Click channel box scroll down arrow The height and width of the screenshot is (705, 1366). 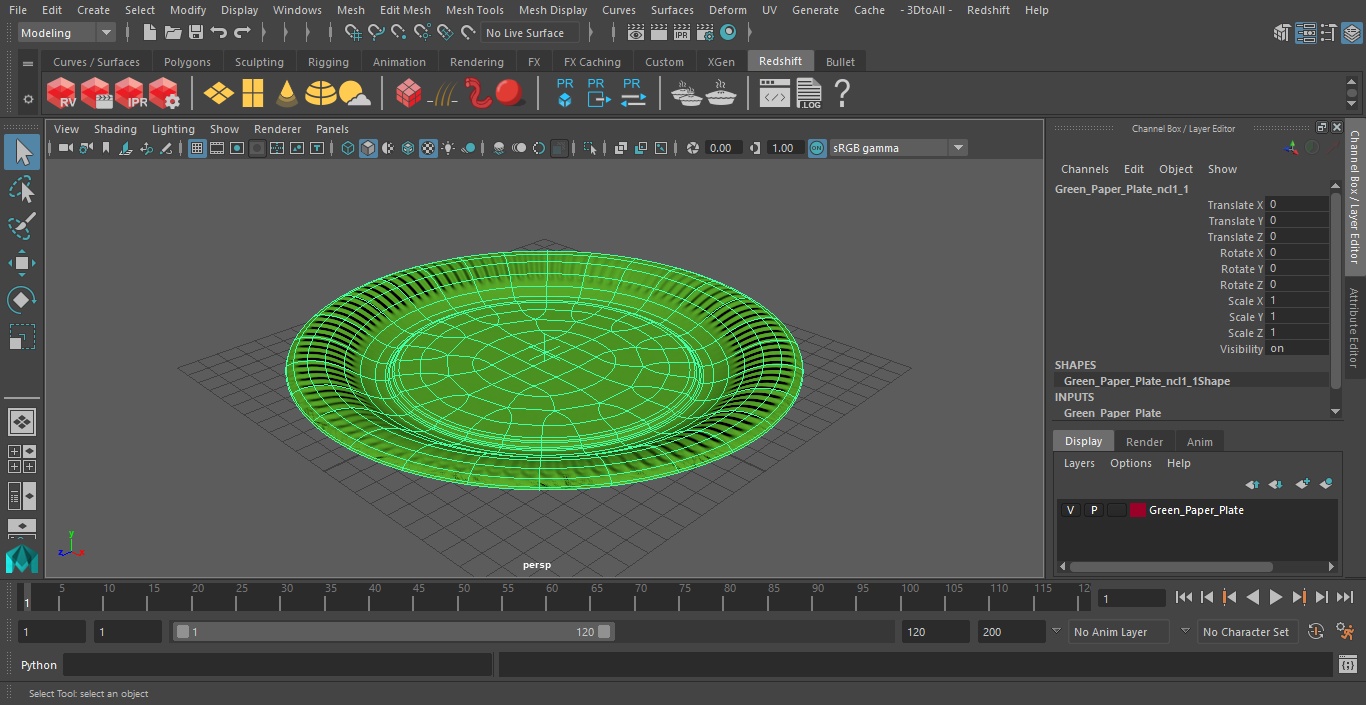(1335, 411)
